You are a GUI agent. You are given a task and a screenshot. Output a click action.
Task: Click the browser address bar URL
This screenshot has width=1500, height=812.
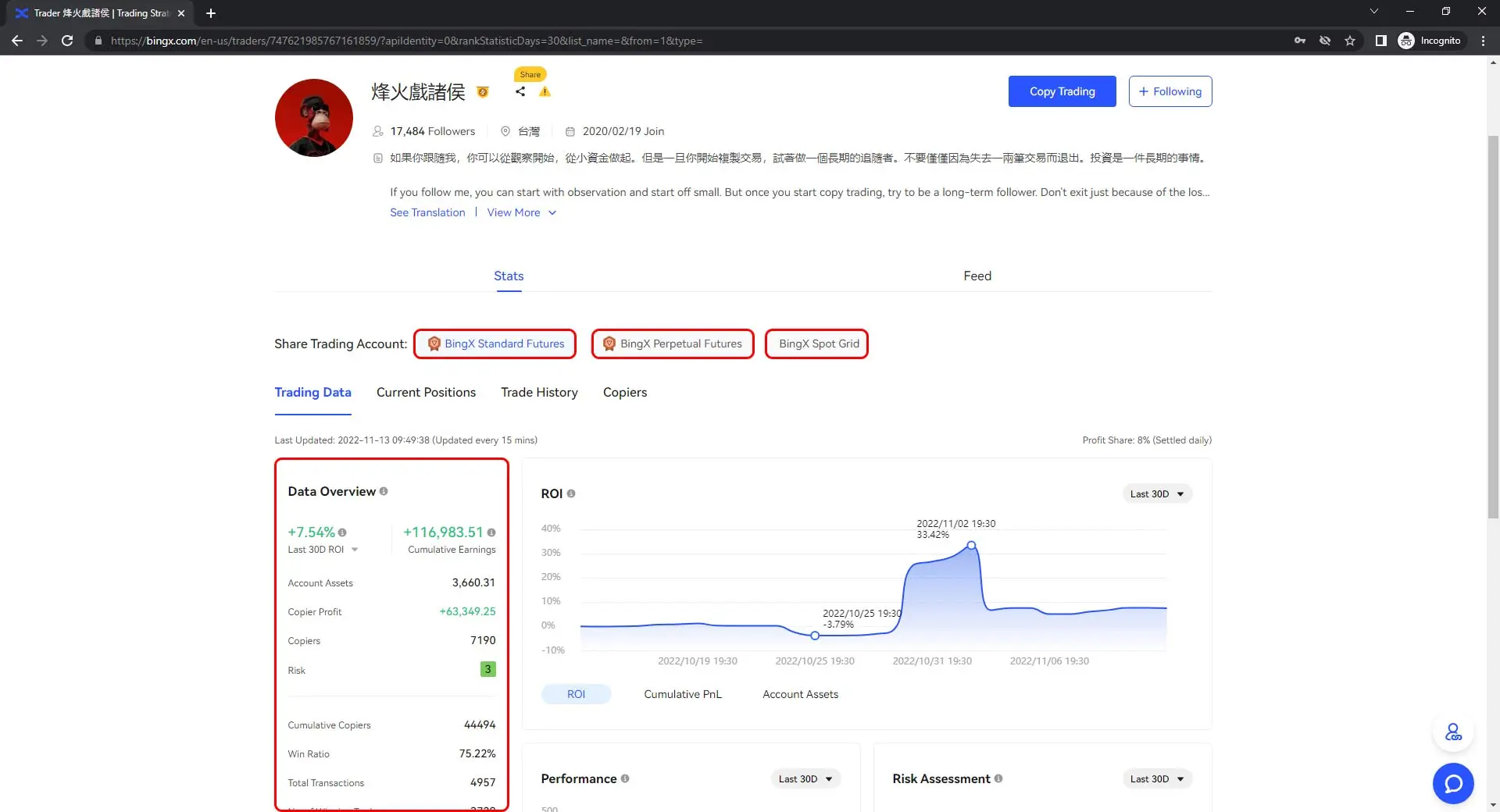pos(406,41)
